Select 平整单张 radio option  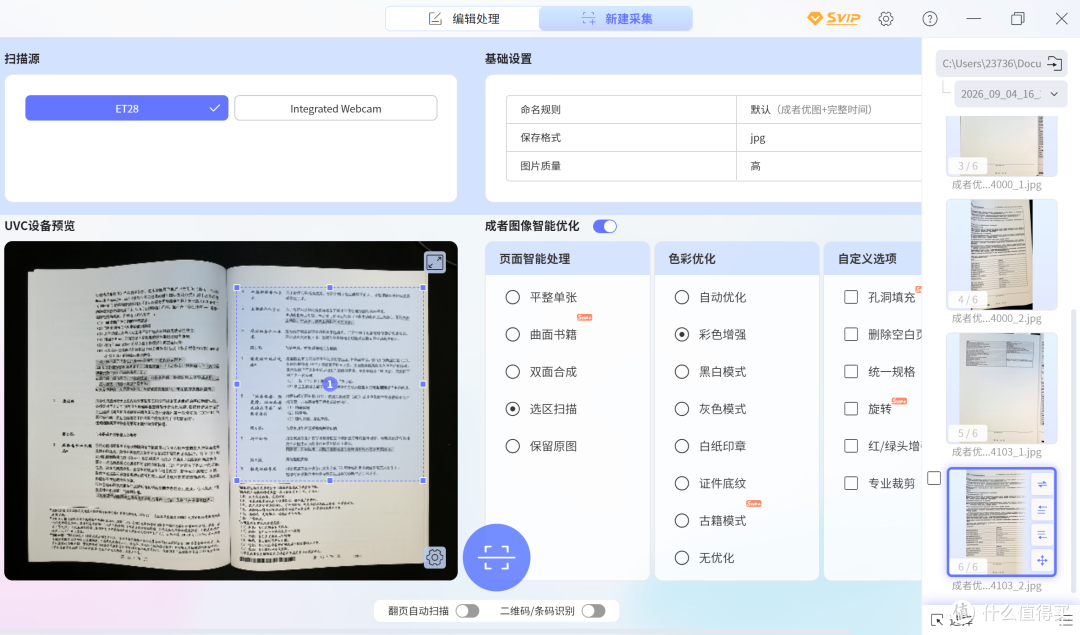tap(512, 297)
